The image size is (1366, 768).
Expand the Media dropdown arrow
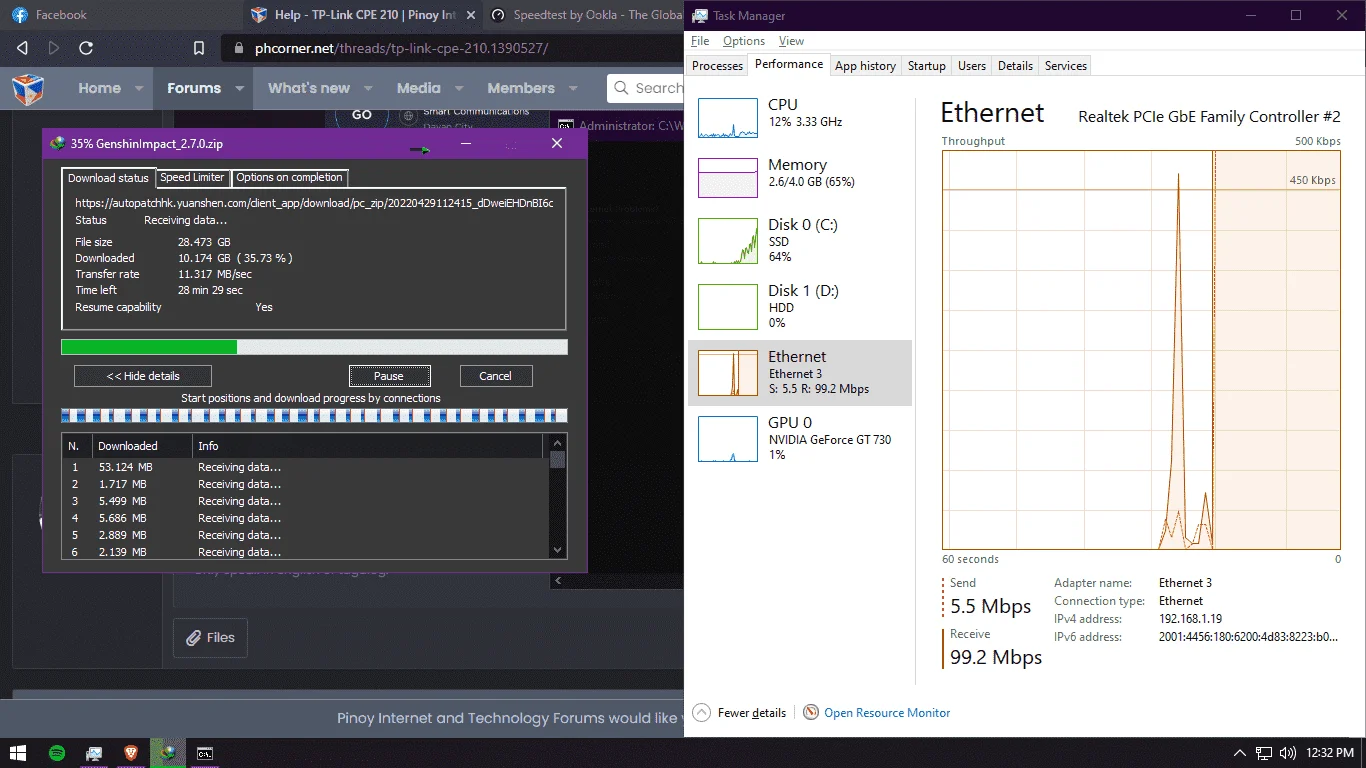point(459,88)
